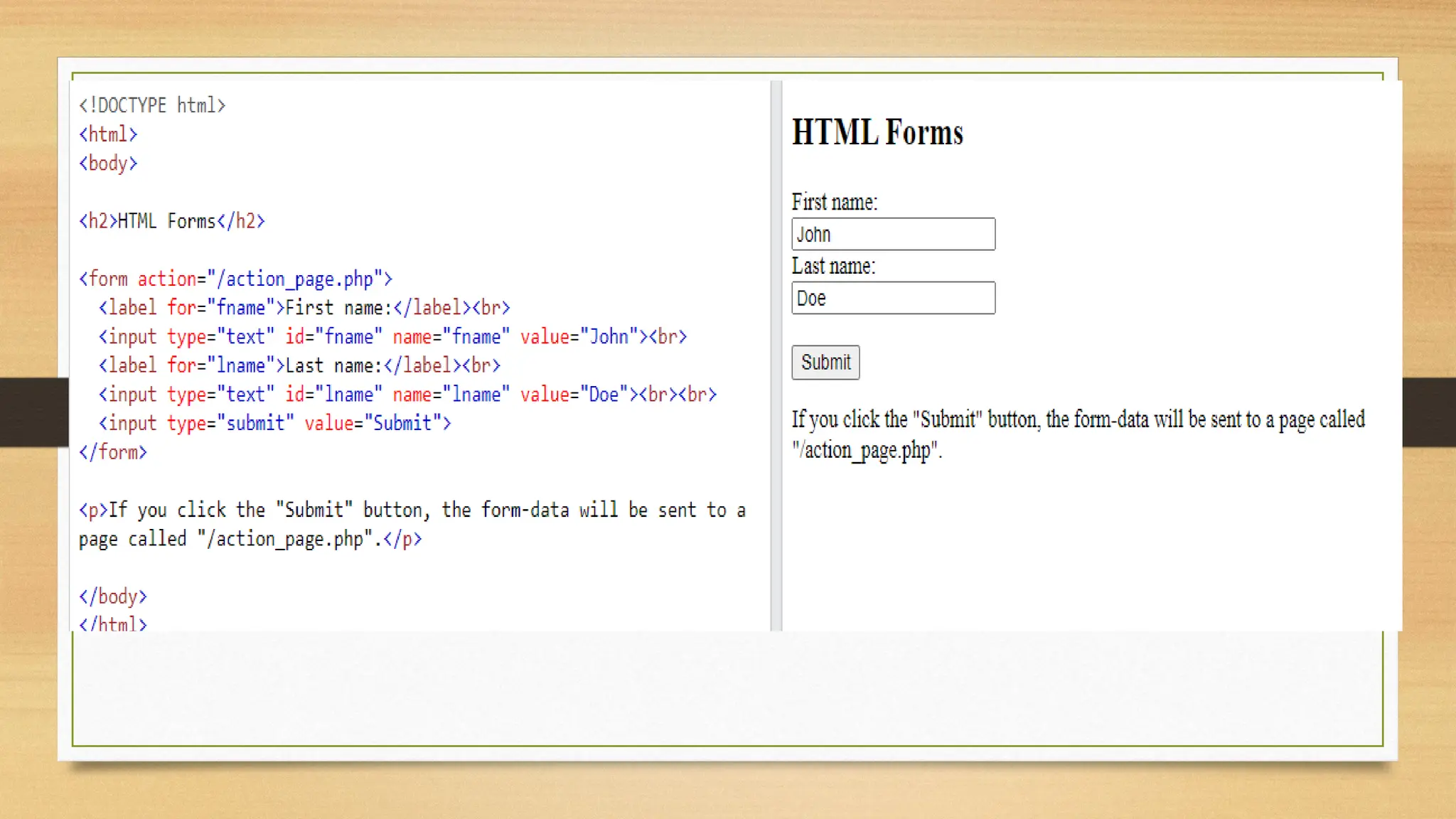
Task: Click the input type="submit" code line
Action: pos(274,423)
